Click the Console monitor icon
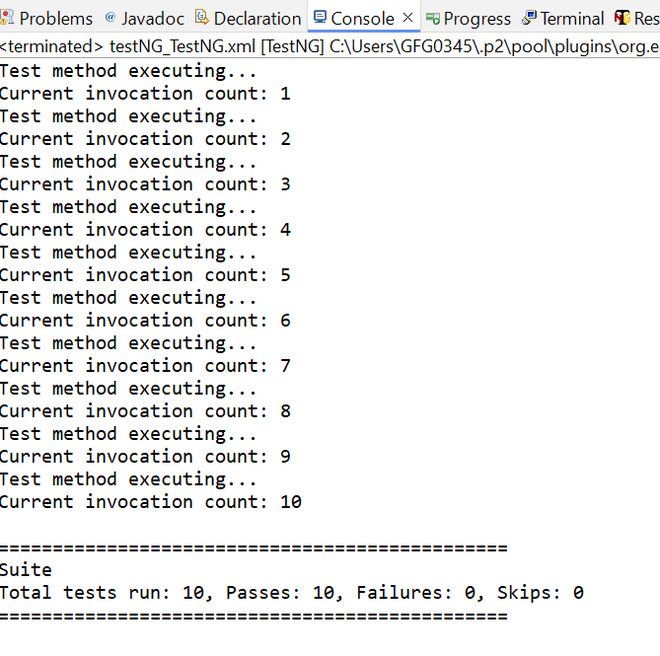This screenshot has height=656, width=660. point(319,18)
